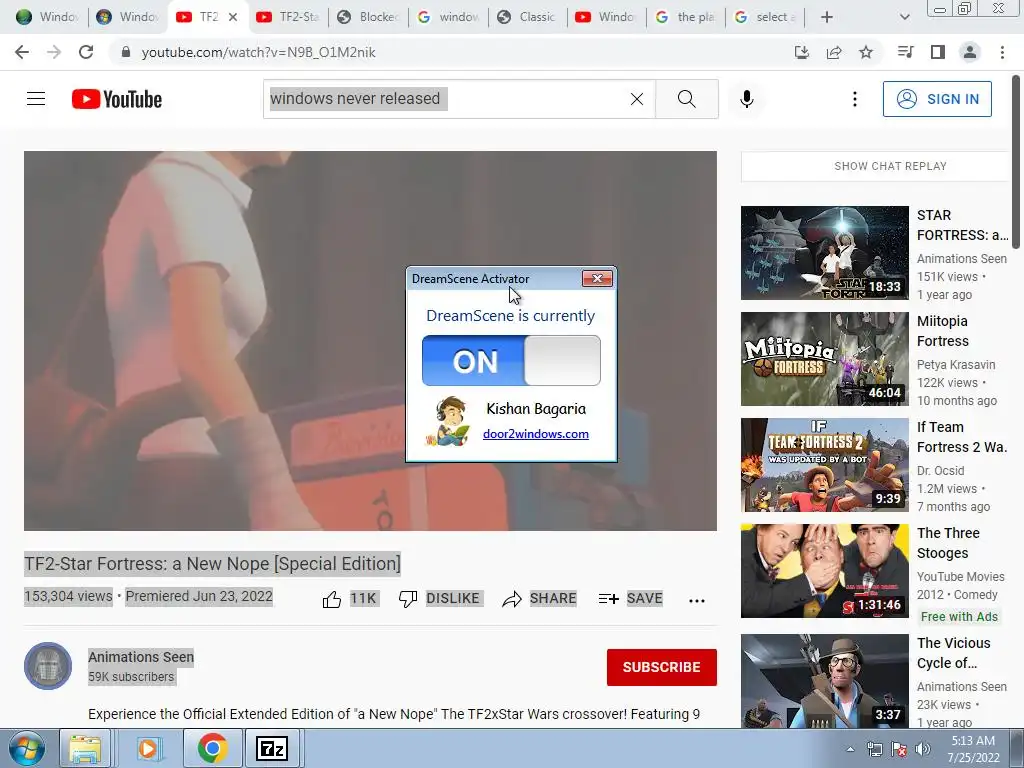Image resolution: width=1024 pixels, height=768 pixels.
Task: Open the Miitopia Fortress video thumbnail
Action: (825, 359)
